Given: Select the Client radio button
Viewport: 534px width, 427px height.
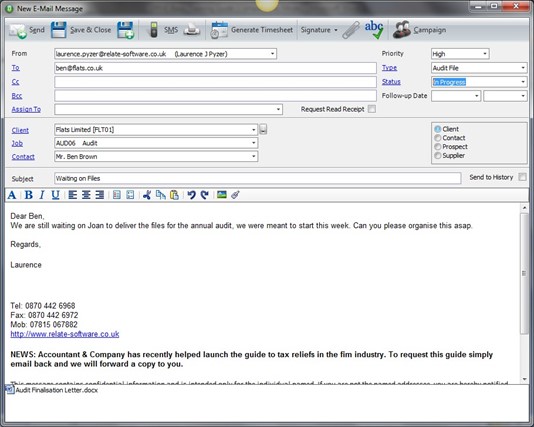Looking at the screenshot, I should tap(438, 129).
